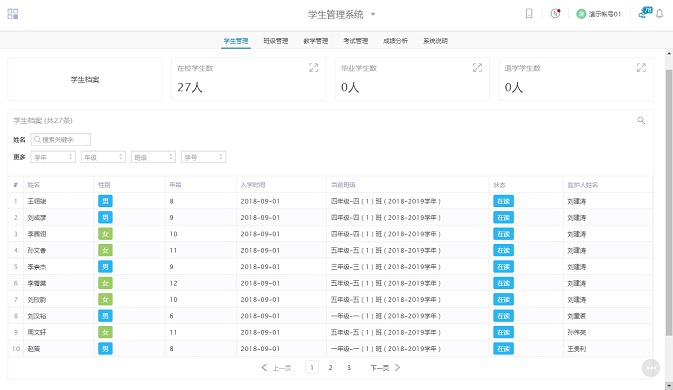The image size is (673, 390).
Task: Go to previous page with 上一页
Action: click(x=276, y=368)
